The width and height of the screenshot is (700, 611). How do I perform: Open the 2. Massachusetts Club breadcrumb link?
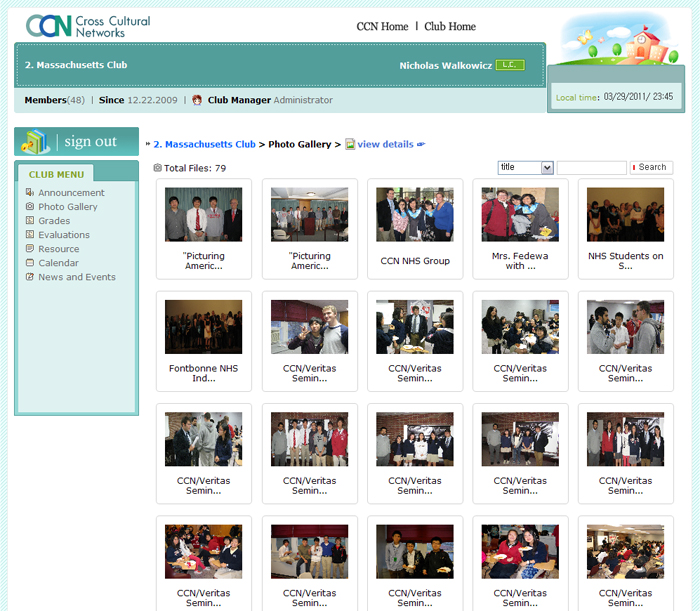pyautogui.click(x=204, y=144)
